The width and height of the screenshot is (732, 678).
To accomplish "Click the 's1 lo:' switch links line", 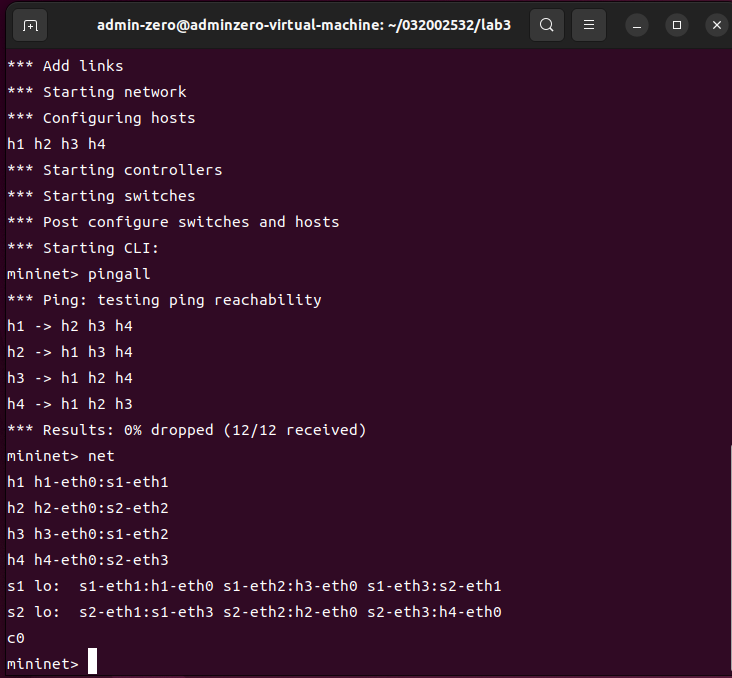I will click(254, 586).
